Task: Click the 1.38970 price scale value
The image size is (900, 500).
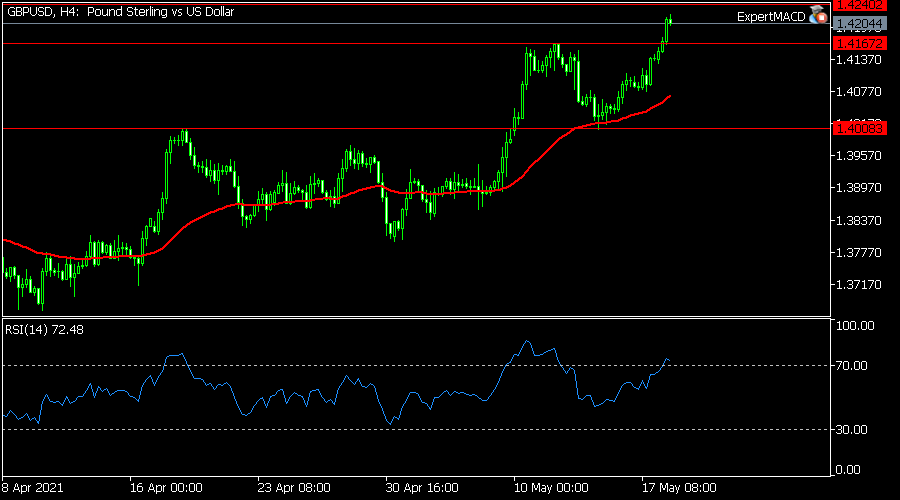Action: click(x=859, y=188)
